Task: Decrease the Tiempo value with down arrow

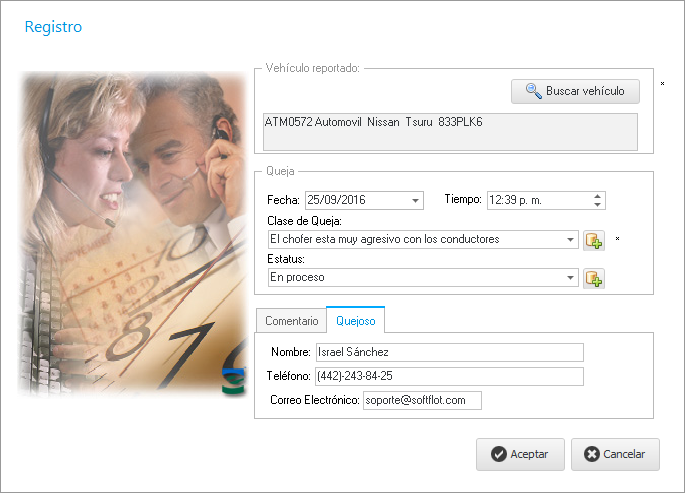Action: [x=598, y=205]
